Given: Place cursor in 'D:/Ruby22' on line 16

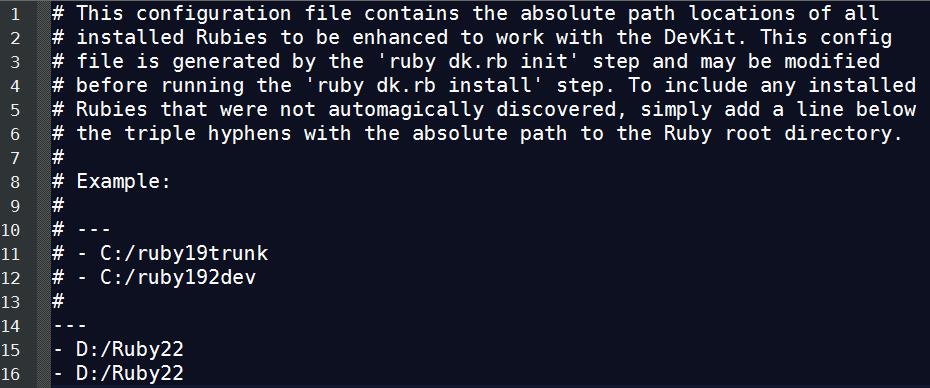Looking at the screenshot, I should point(130,374).
